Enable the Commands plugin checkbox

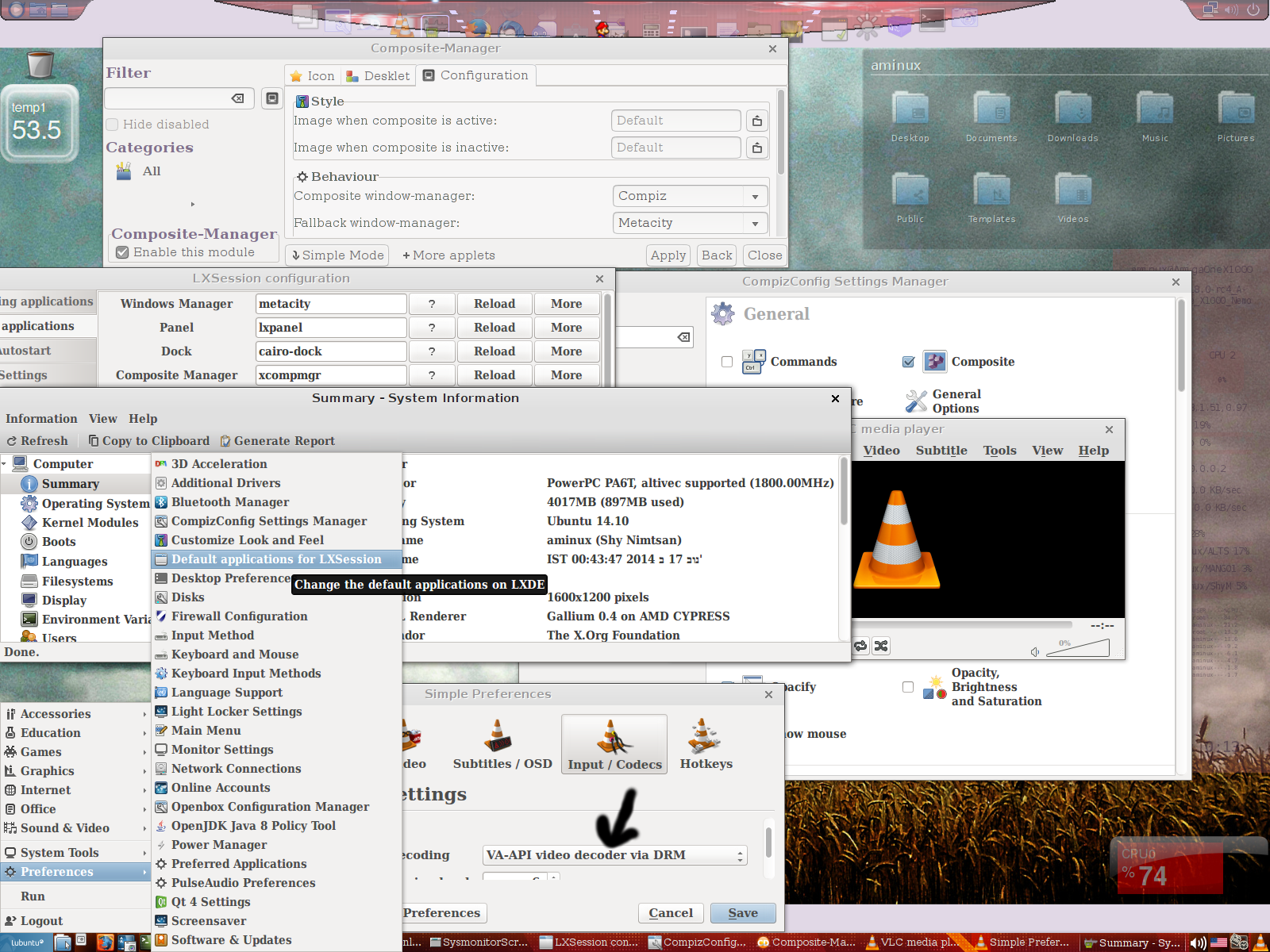[727, 362]
